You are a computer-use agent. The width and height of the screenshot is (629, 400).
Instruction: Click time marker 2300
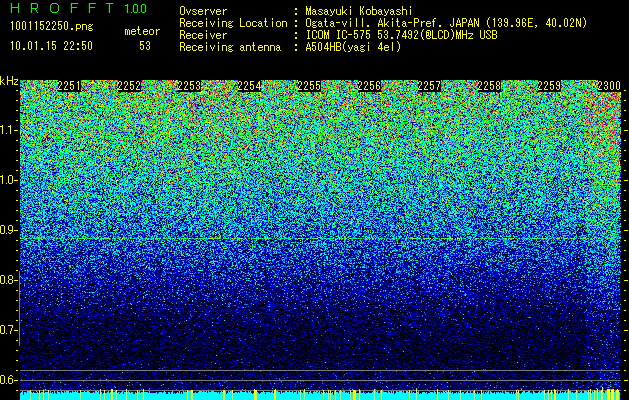(609, 86)
